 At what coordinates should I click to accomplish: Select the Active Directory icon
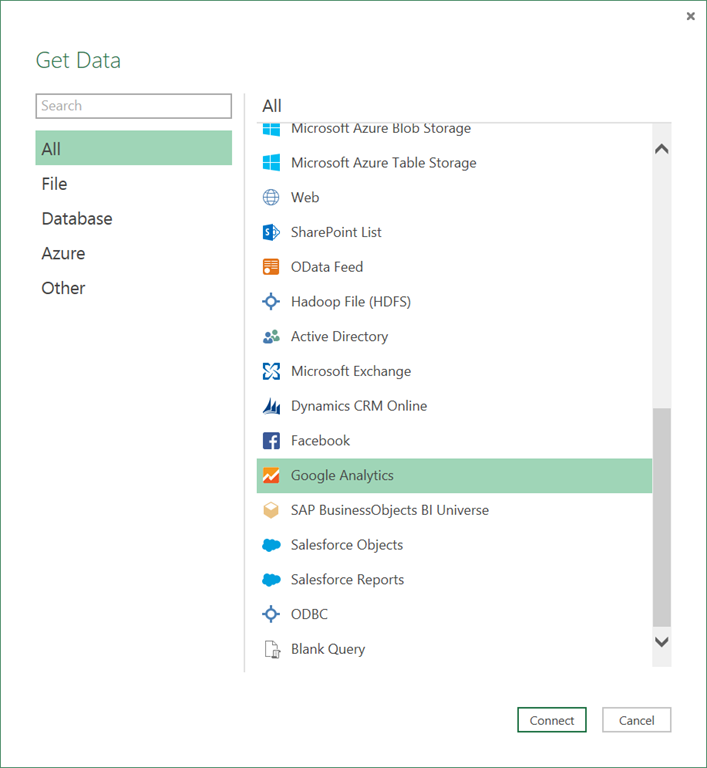pos(271,337)
